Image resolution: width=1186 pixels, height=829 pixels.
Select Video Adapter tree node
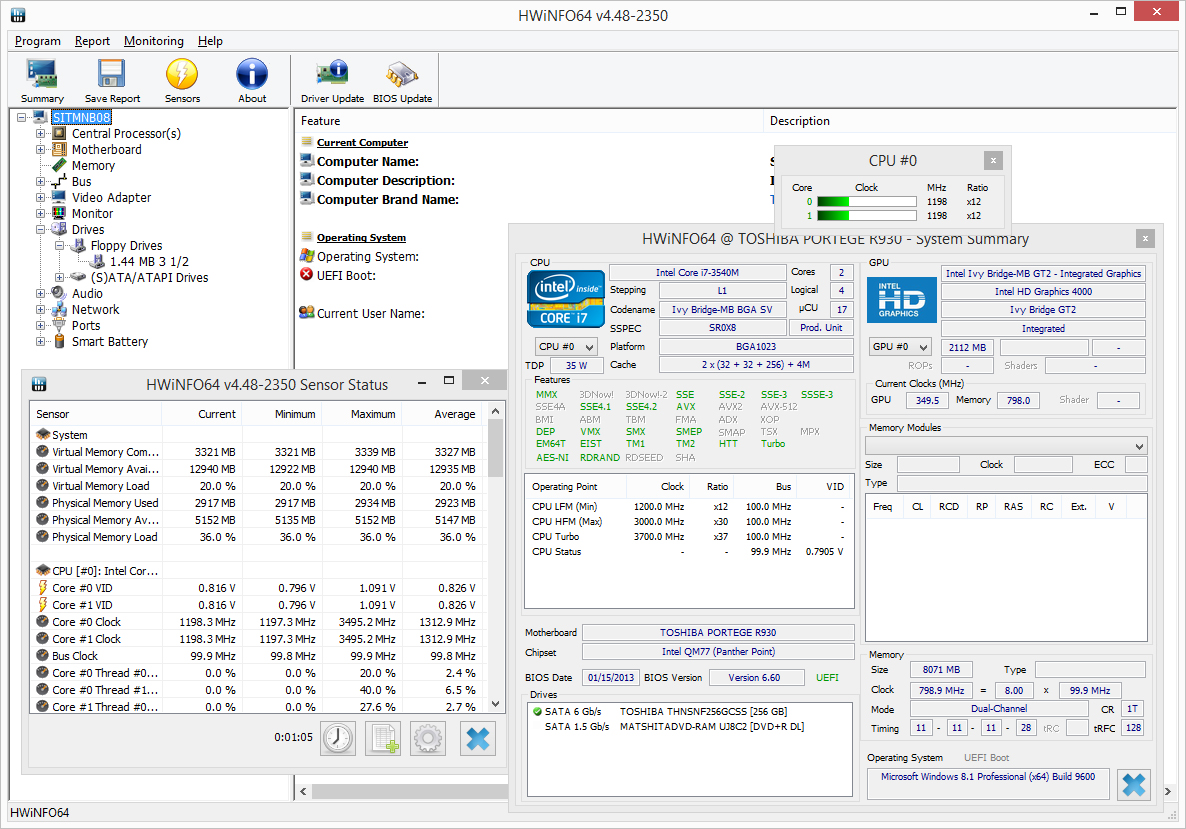click(111, 197)
